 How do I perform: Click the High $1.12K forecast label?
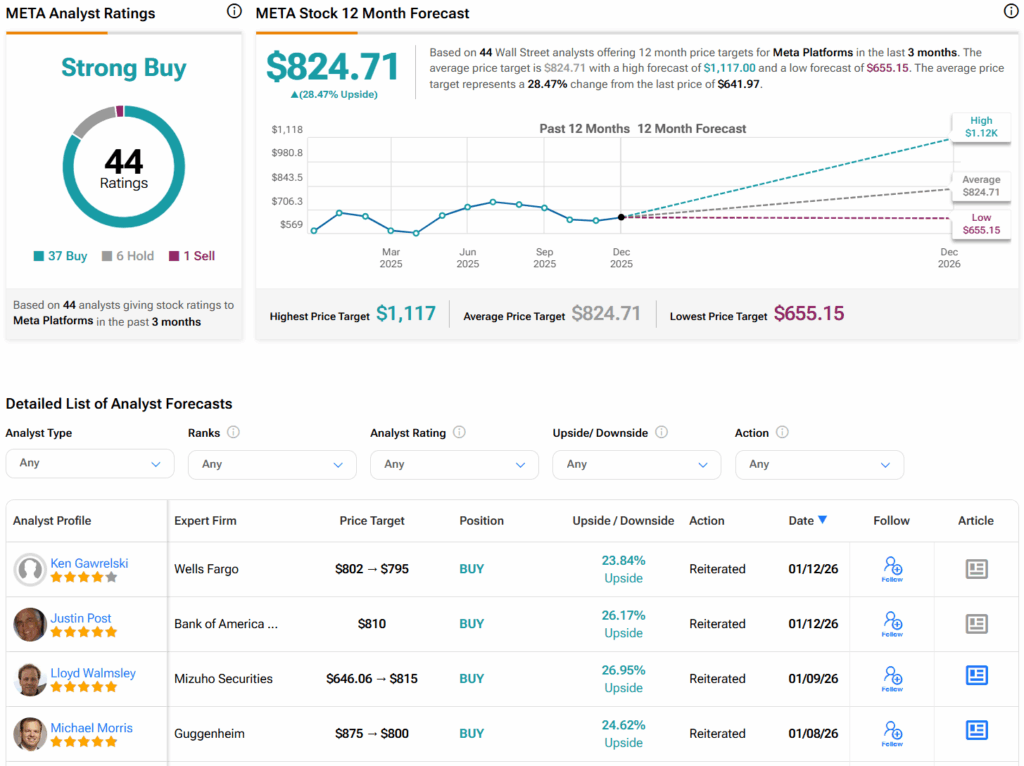click(980, 128)
